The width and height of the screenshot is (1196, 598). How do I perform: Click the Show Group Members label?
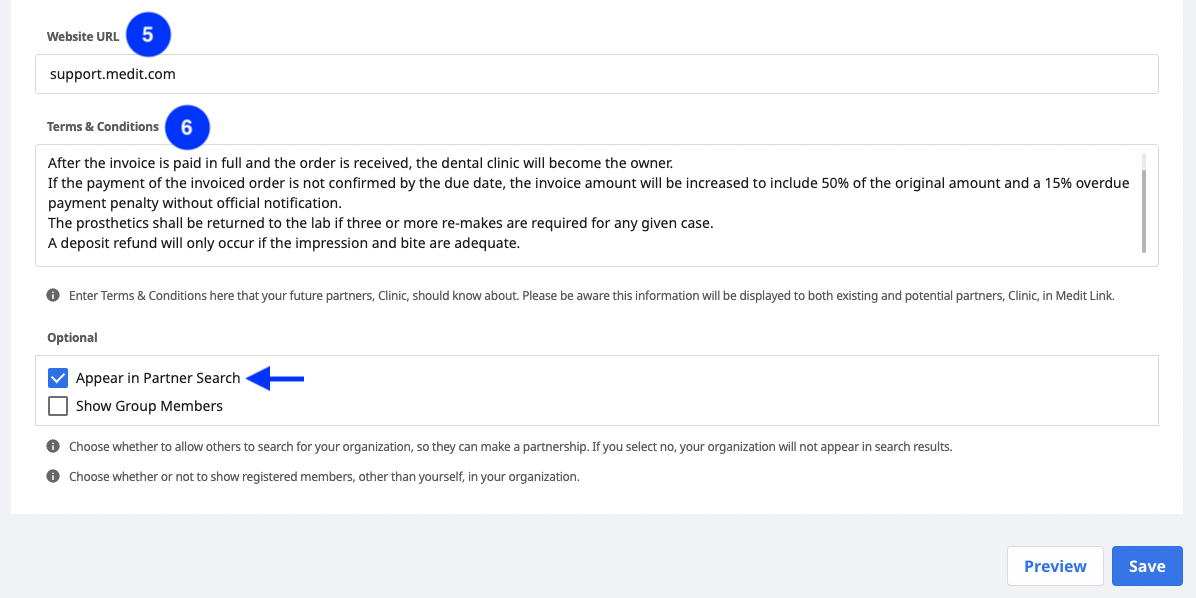pos(150,406)
